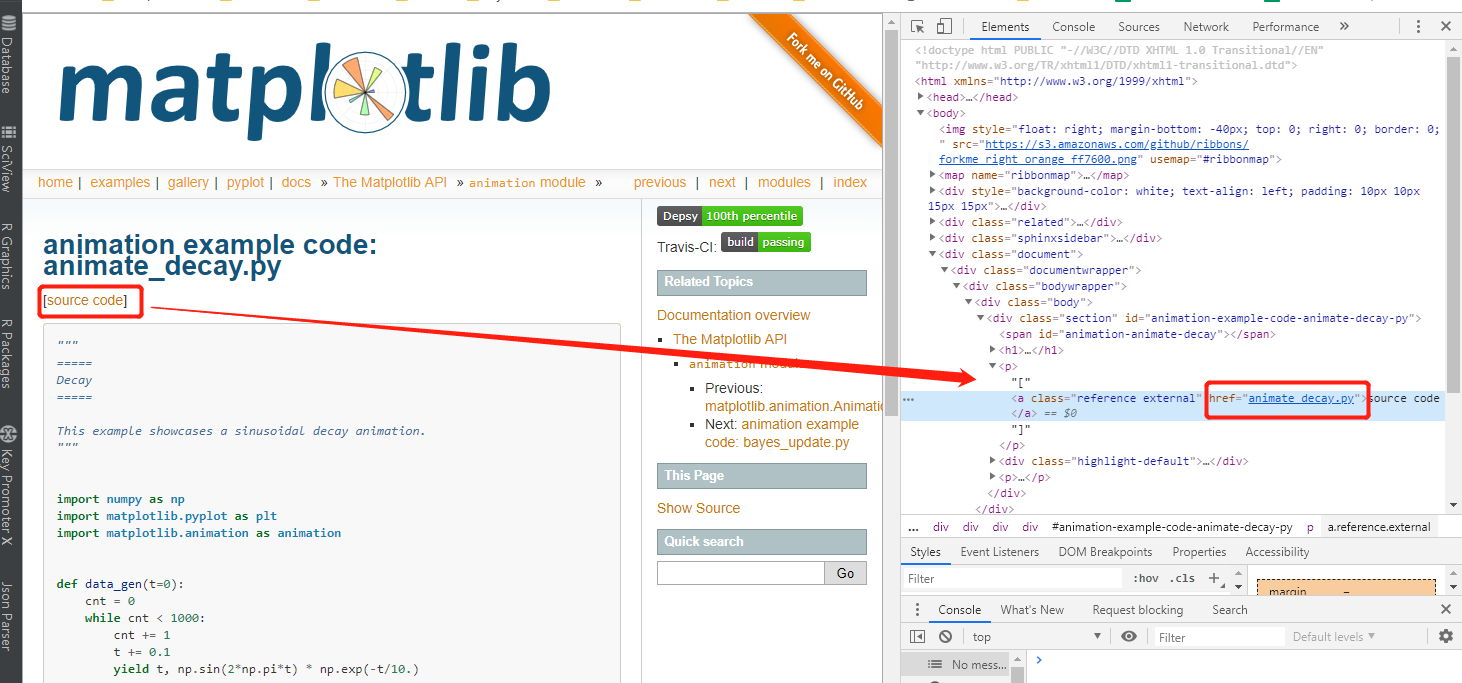Collapse the body element node

[x=921, y=113]
